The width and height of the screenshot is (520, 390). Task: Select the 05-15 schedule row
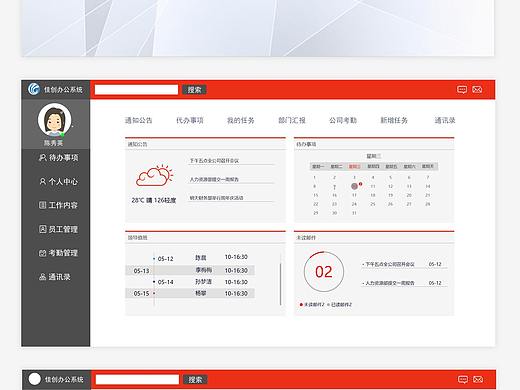pyautogui.click(x=190, y=293)
